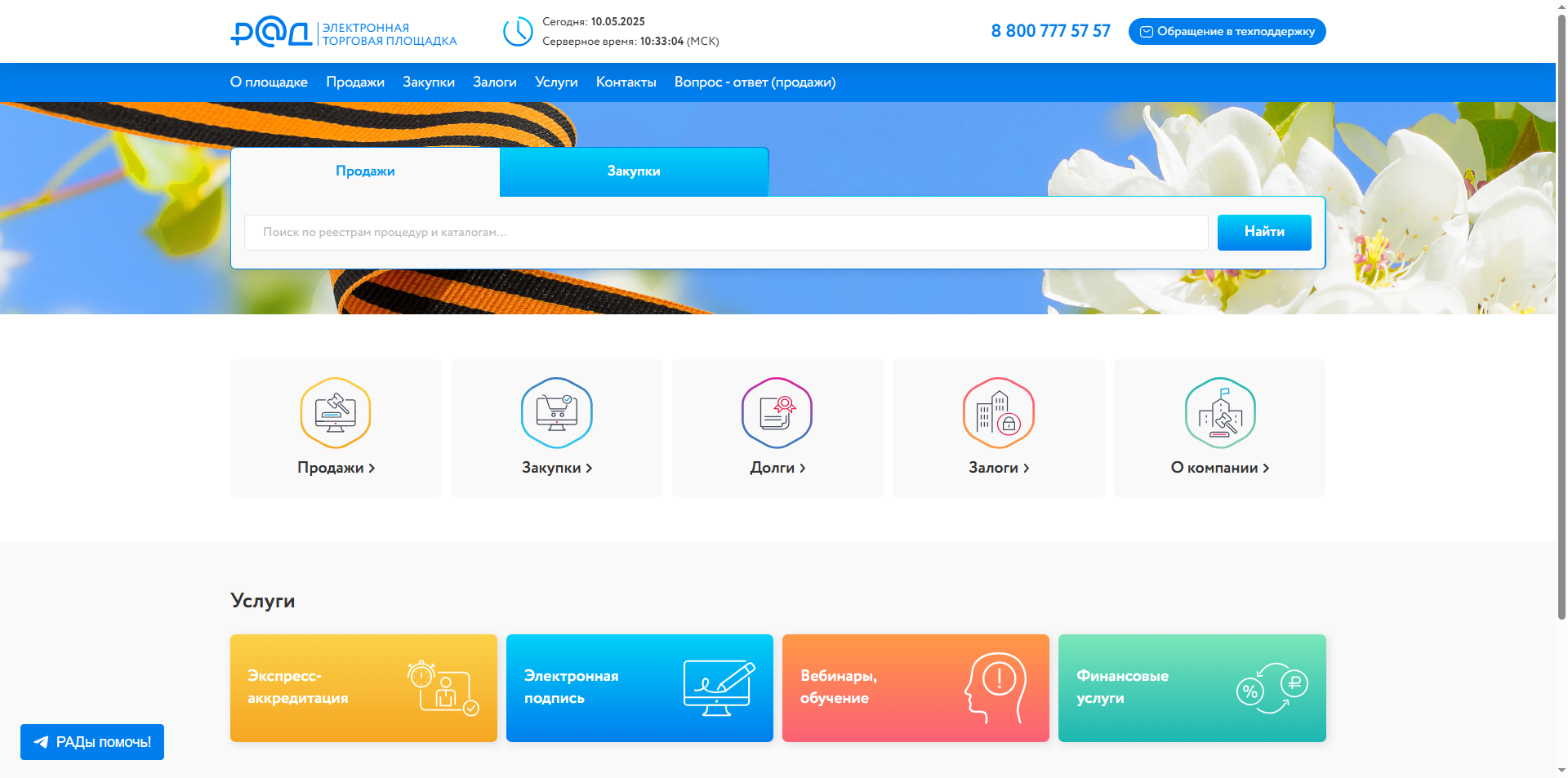The width and height of the screenshot is (1568, 778).
Task: Open Обращение в техподдержку button
Action: click(x=1227, y=32)
